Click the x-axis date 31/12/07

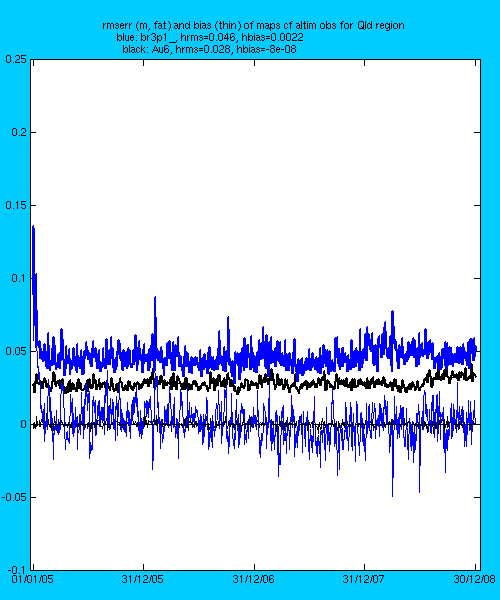pos(363,579)
